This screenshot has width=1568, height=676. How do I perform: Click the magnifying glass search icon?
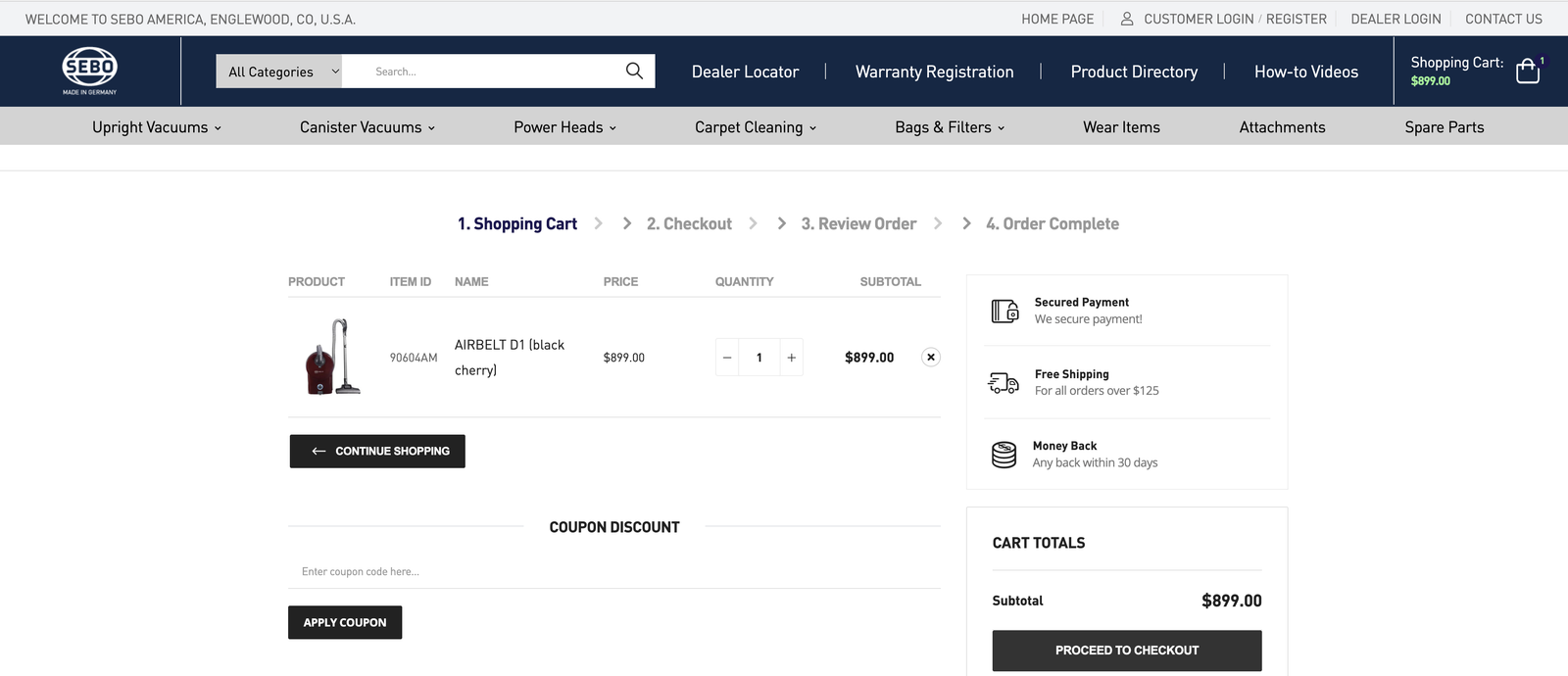(634, 71)
